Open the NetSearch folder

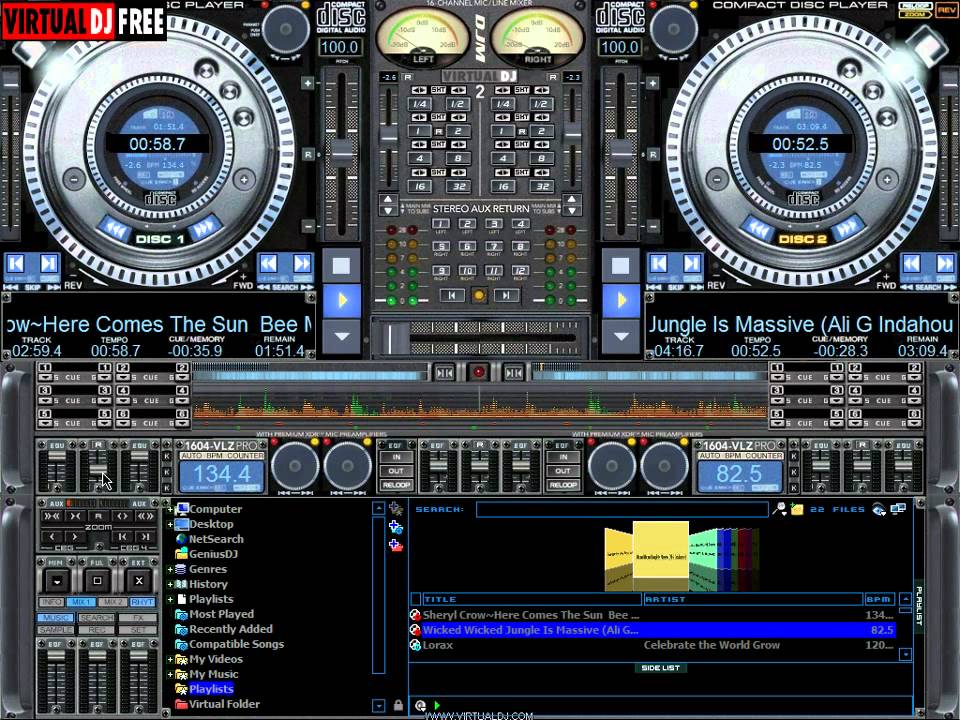216,539
